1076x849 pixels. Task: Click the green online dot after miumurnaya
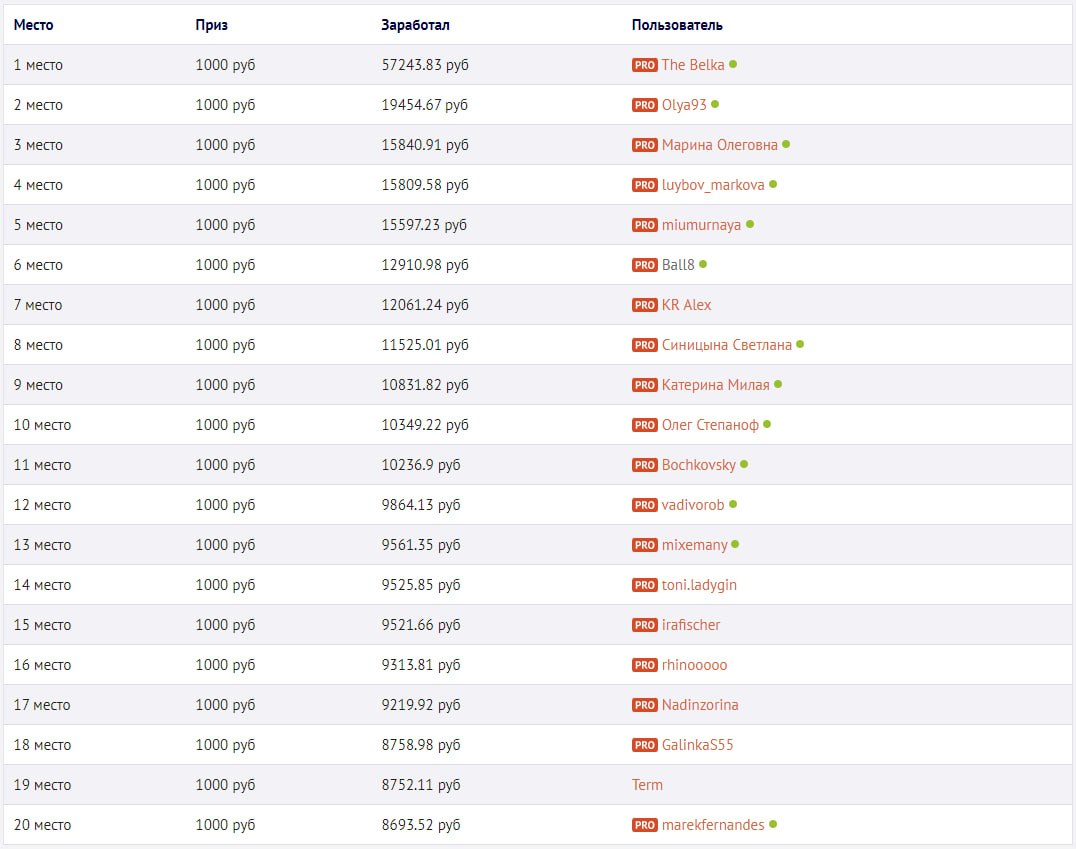coord(750,224)
